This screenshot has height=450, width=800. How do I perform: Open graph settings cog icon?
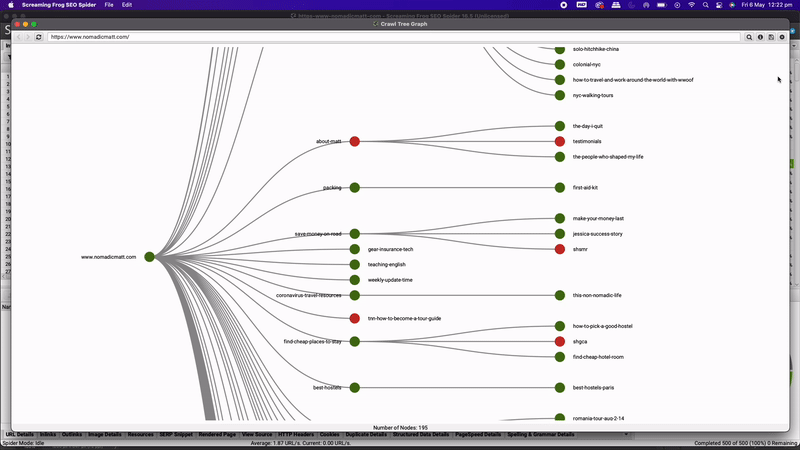click(x=782, y=37)
